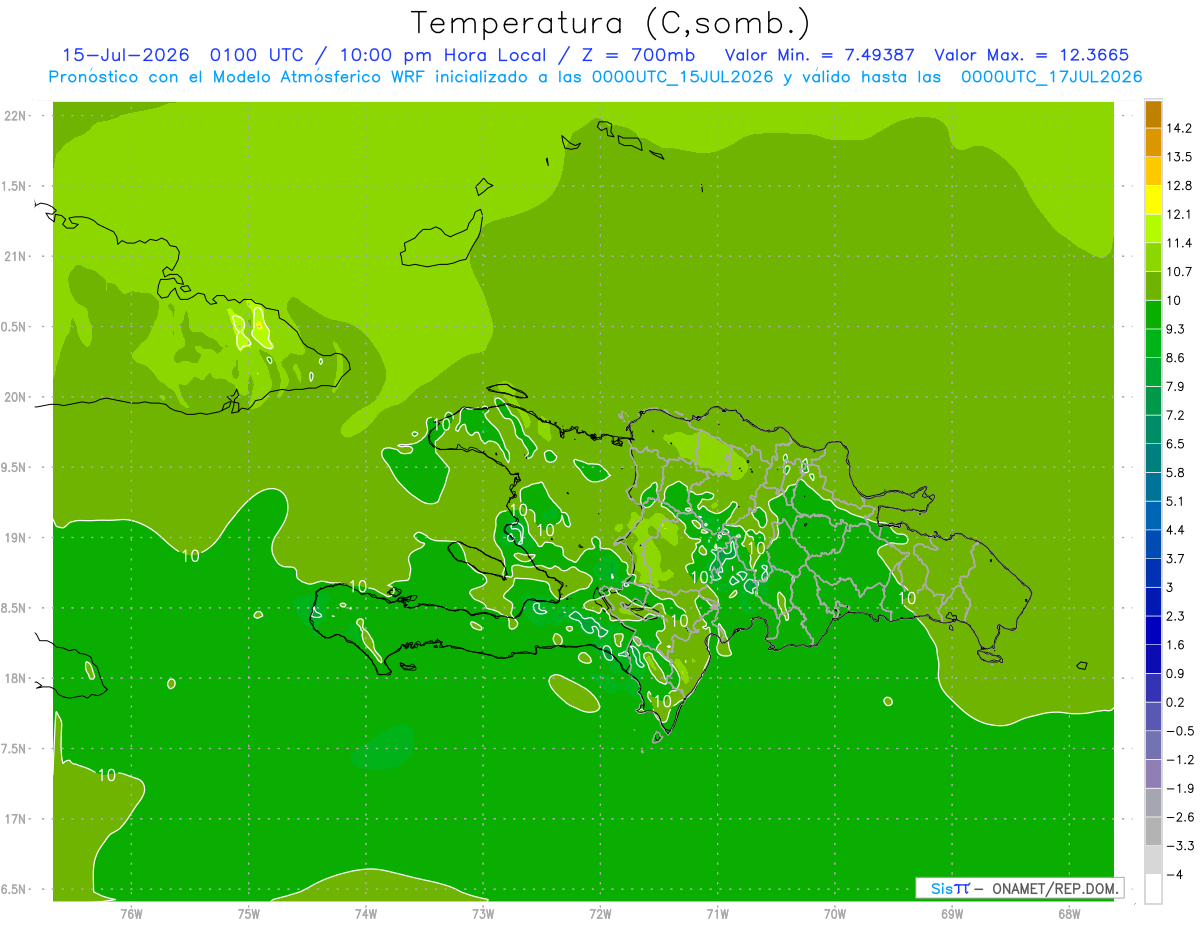Click the "10.7" color scale value
This screenshot has width=1200, height=927.
click(x=1179, y=272)
